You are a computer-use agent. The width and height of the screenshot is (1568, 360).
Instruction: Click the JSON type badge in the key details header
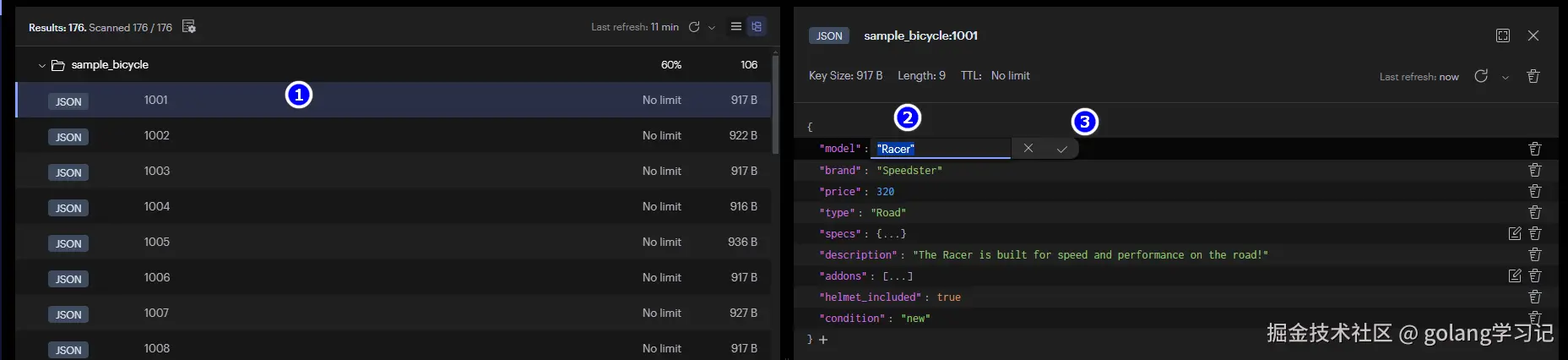(829, 35)
